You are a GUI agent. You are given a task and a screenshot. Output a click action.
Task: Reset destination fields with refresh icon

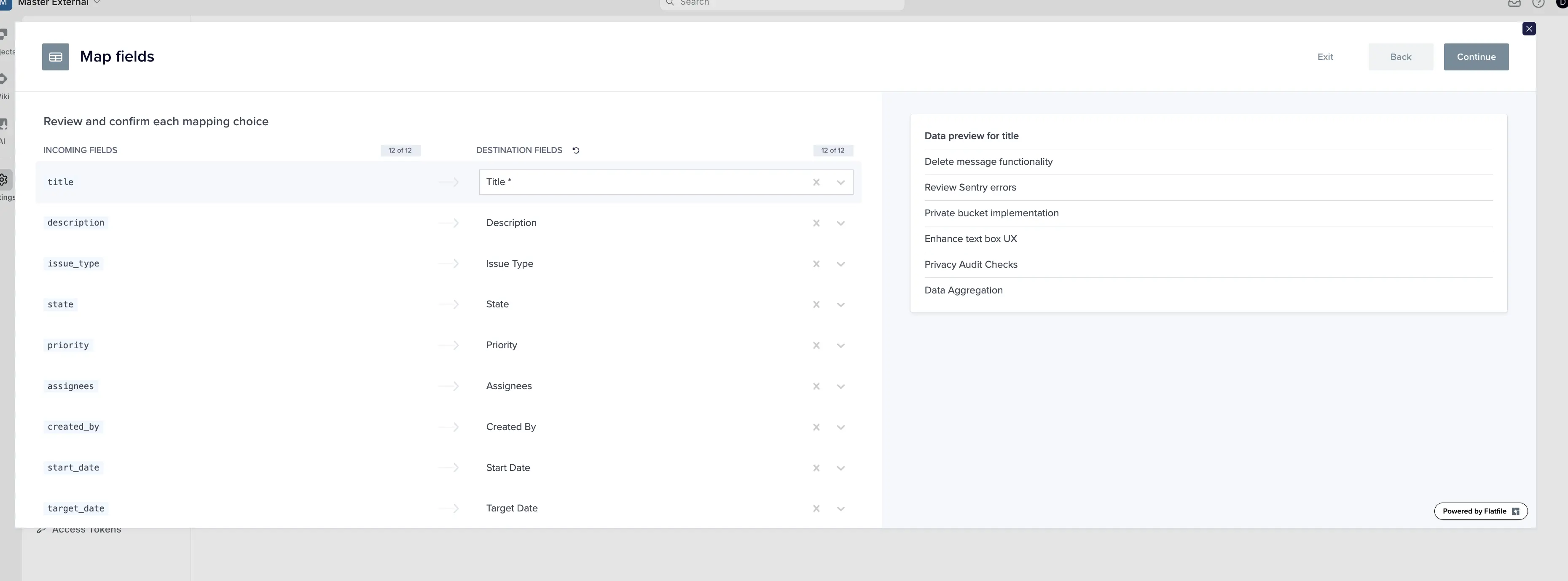tap(576, 151)
